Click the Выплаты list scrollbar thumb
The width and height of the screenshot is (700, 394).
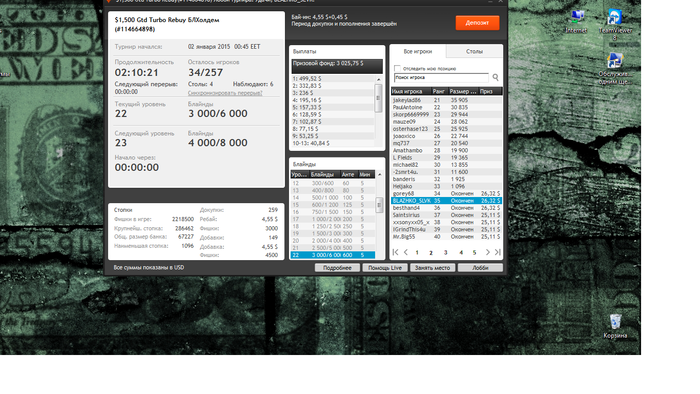(378, 98)
